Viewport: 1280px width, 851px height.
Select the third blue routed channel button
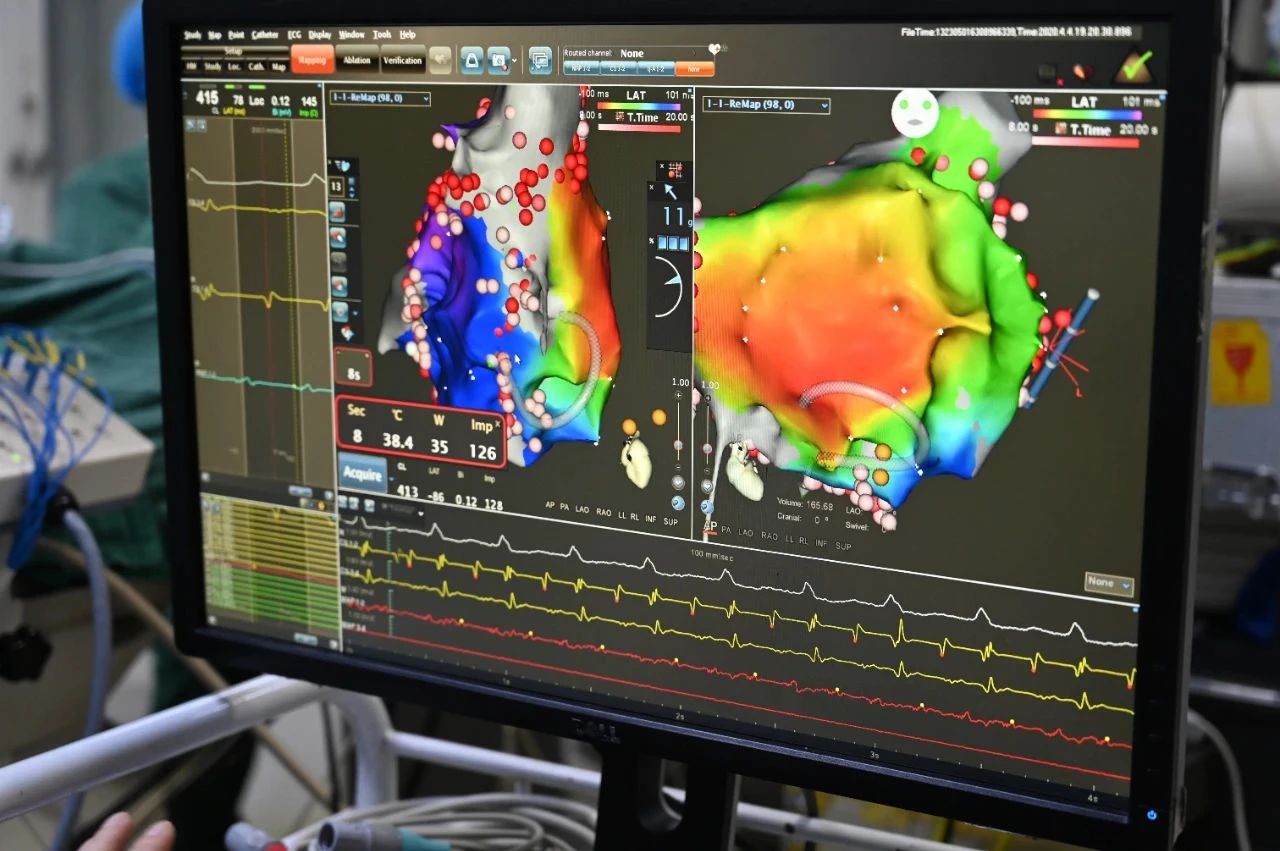pyautogui.click(x=656, y=69)
